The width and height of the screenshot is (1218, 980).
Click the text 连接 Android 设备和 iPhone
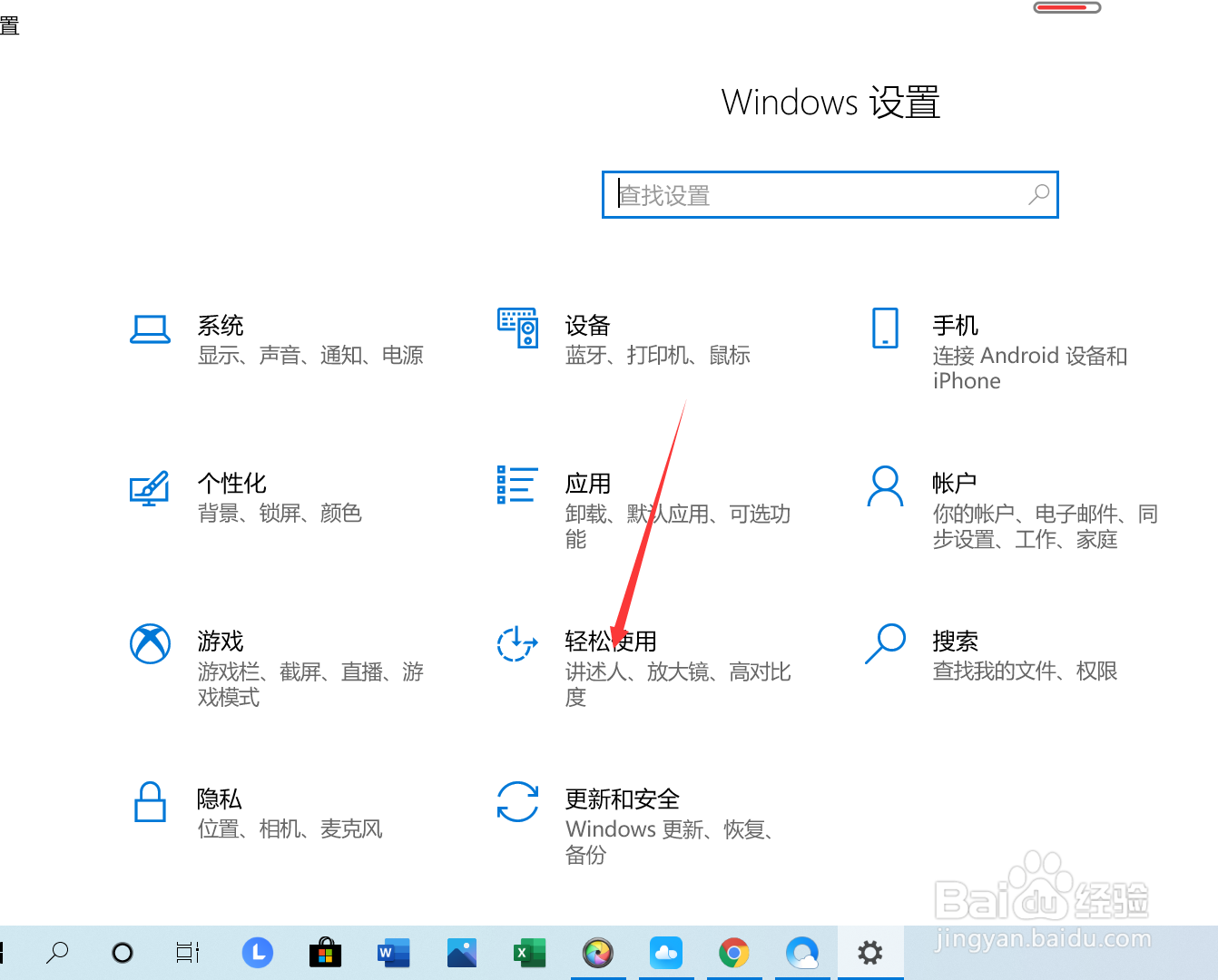1030,367
